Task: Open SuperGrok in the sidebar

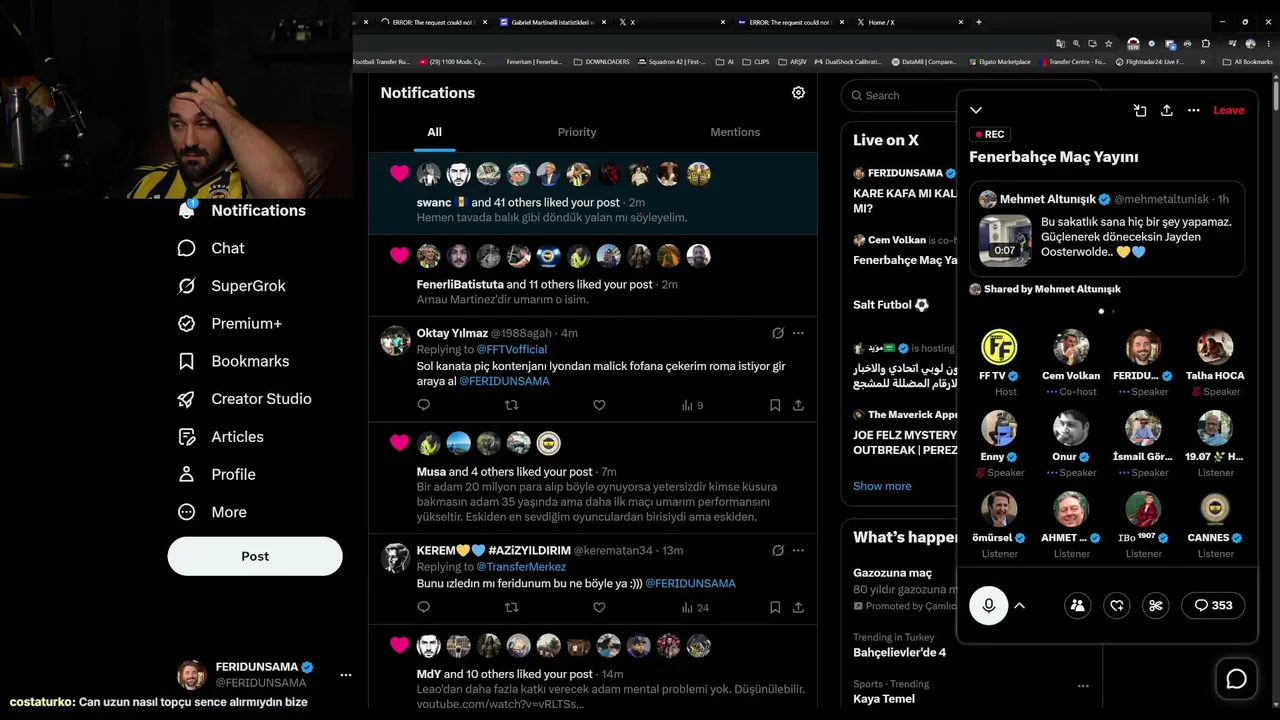Action: (x=231, y=286)
